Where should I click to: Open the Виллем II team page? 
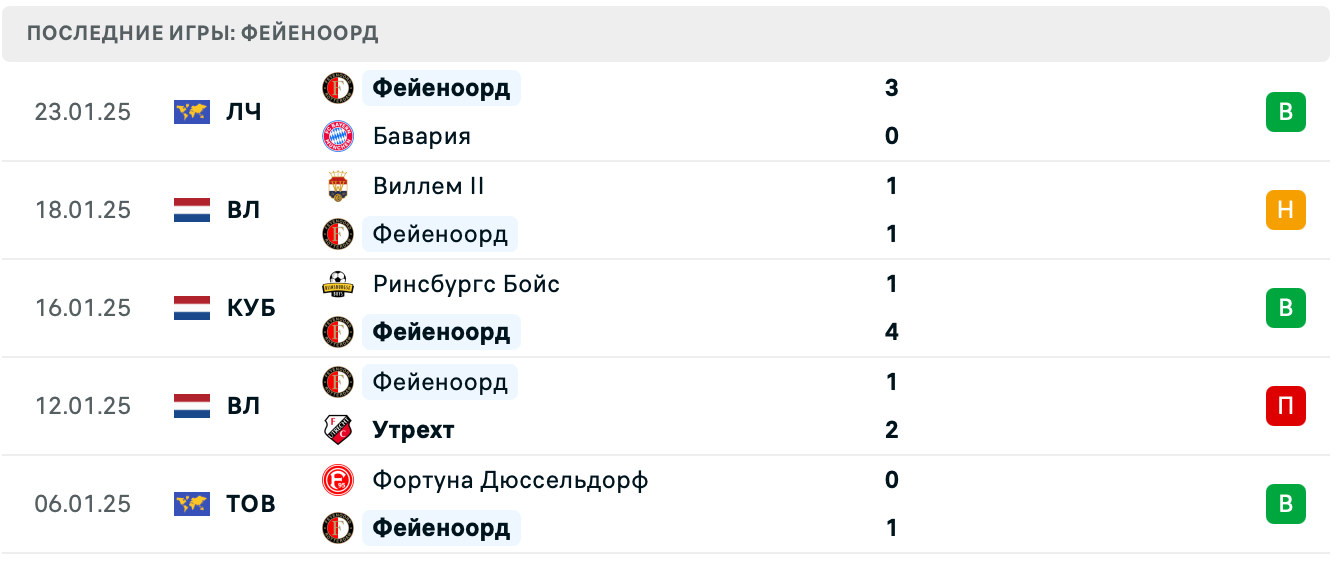pos(427,185)
